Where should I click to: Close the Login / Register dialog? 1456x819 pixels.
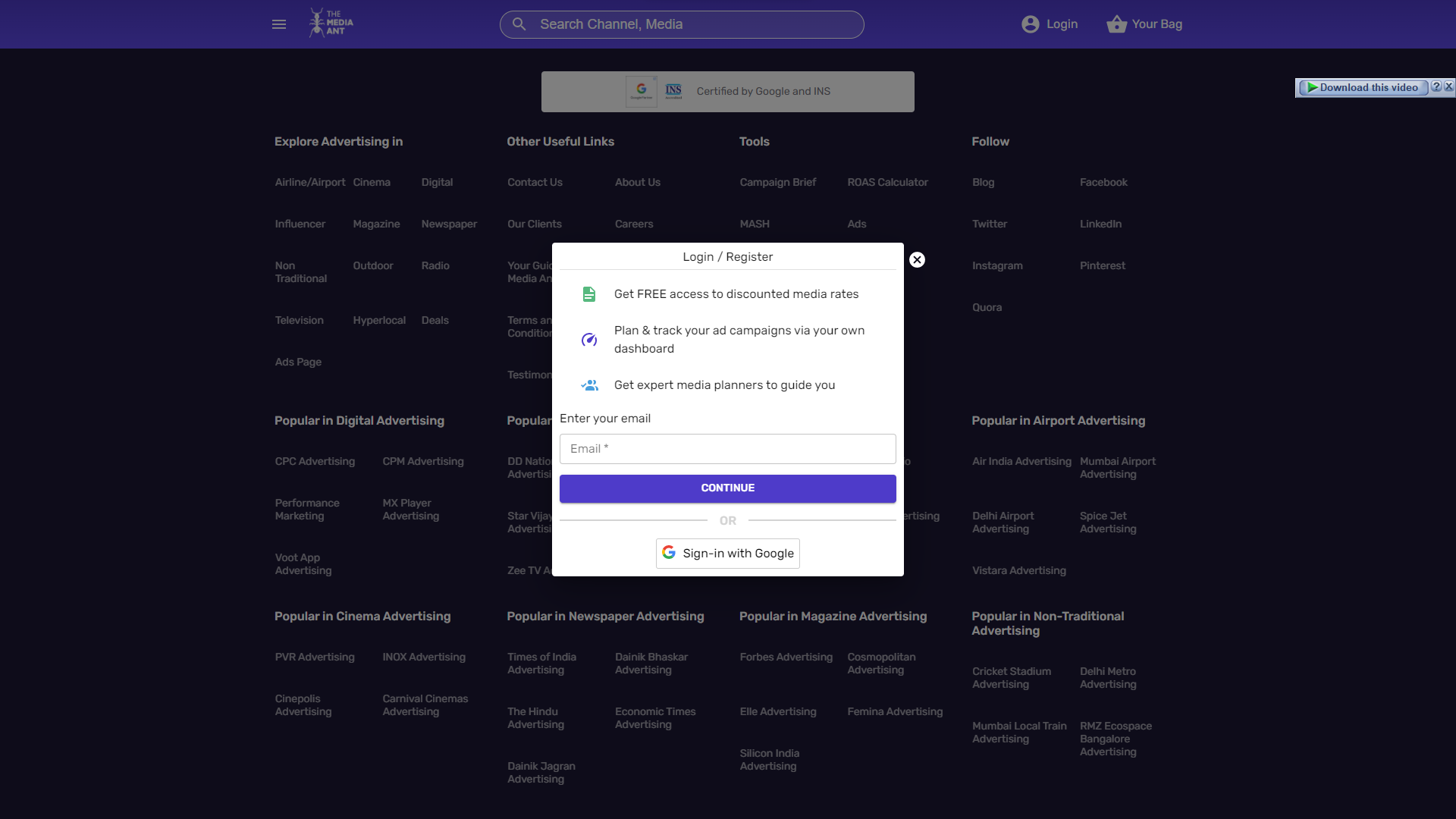917,260
